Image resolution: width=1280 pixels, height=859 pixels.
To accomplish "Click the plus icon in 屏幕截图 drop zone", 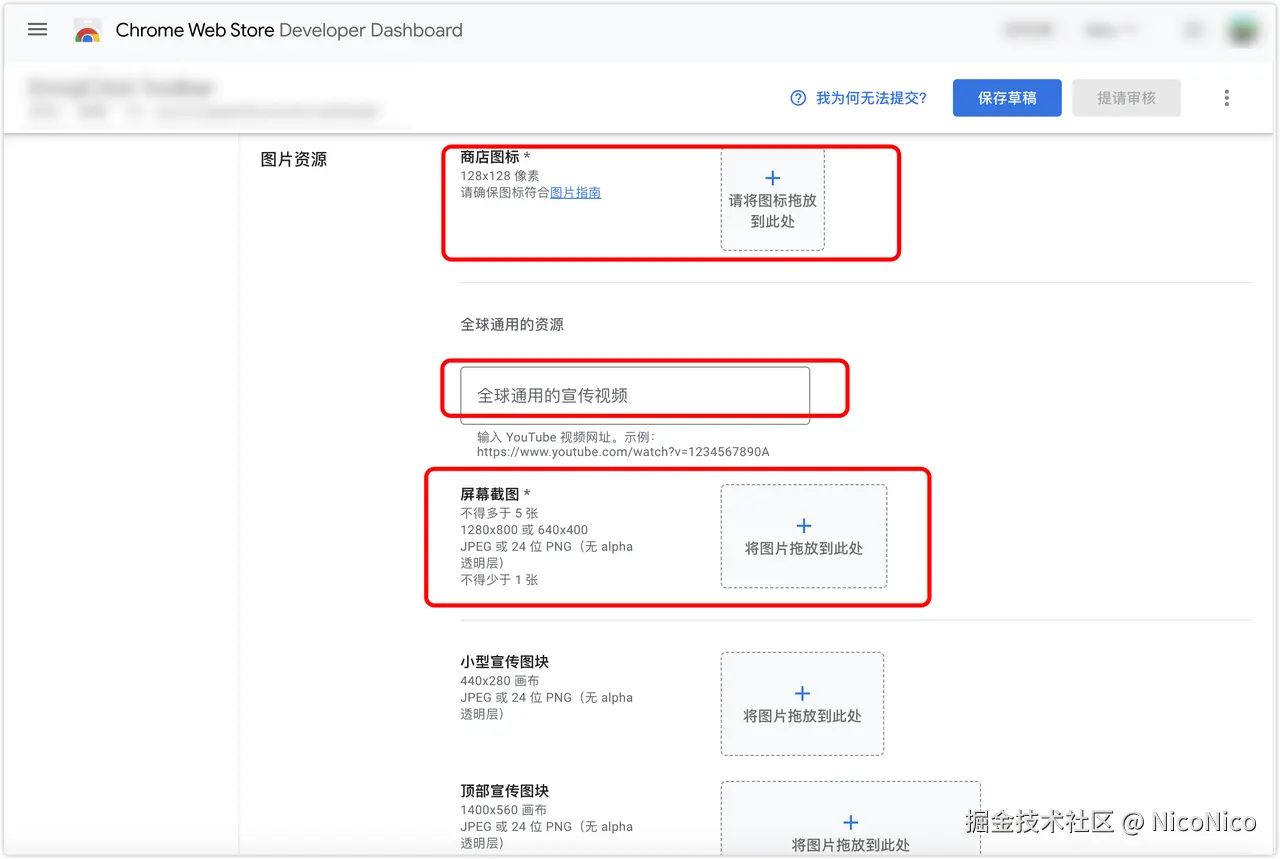I will point(802,524).
